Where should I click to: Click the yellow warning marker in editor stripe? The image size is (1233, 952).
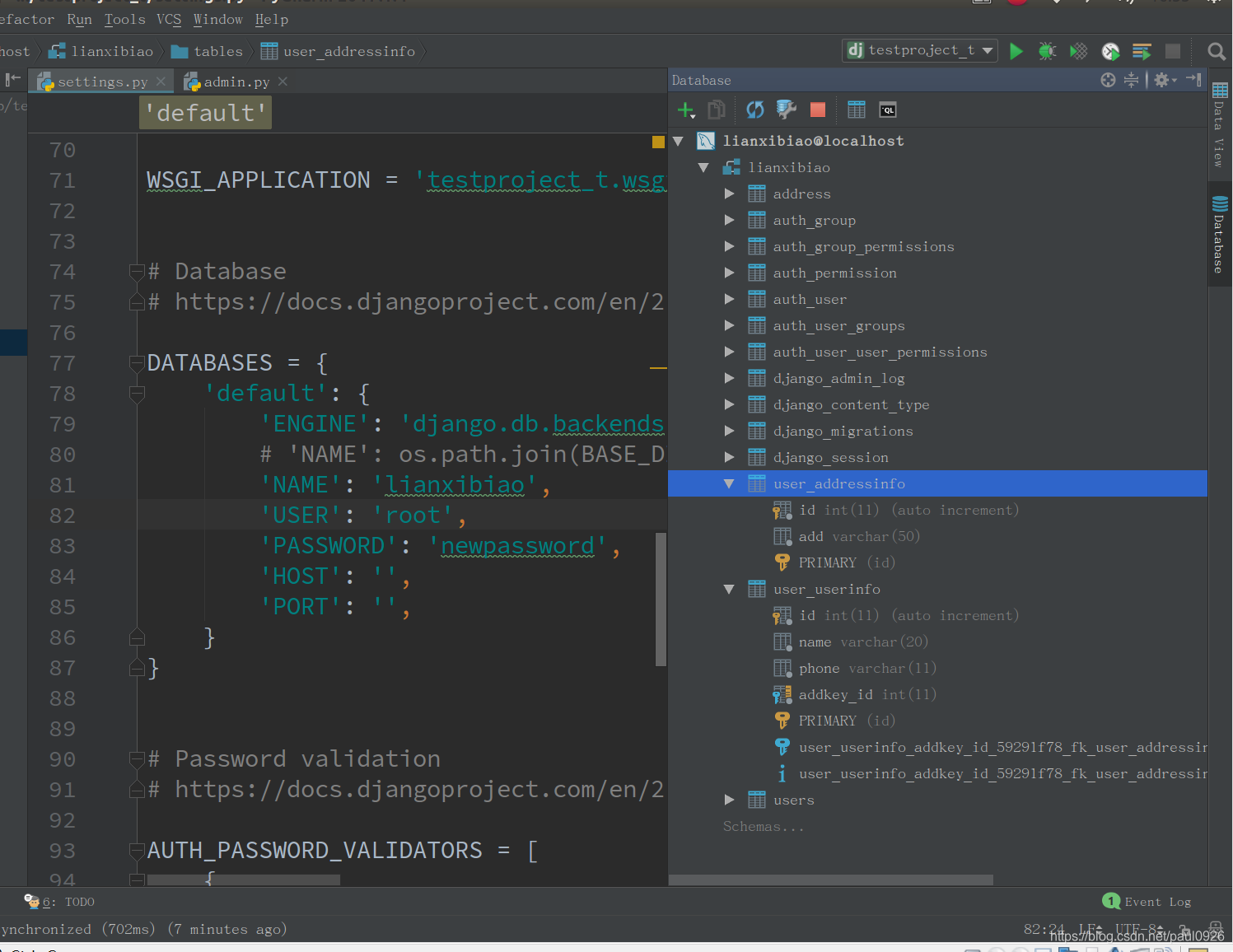658,142
